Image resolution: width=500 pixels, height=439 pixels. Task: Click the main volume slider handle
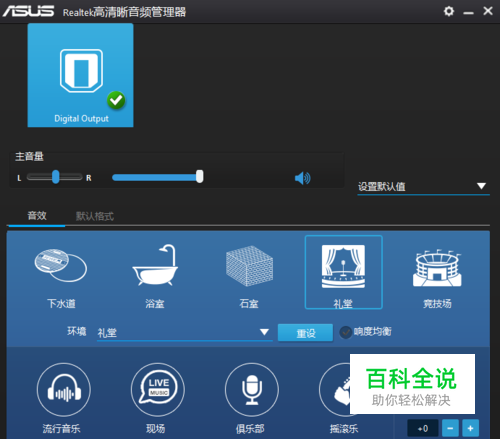click(199, 176)
